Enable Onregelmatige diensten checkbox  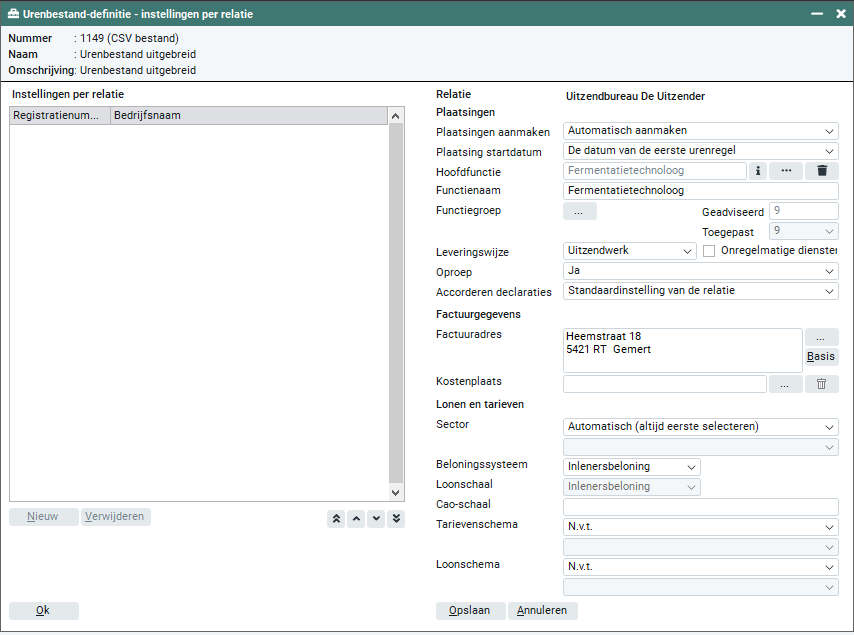(x=709, y=251)
